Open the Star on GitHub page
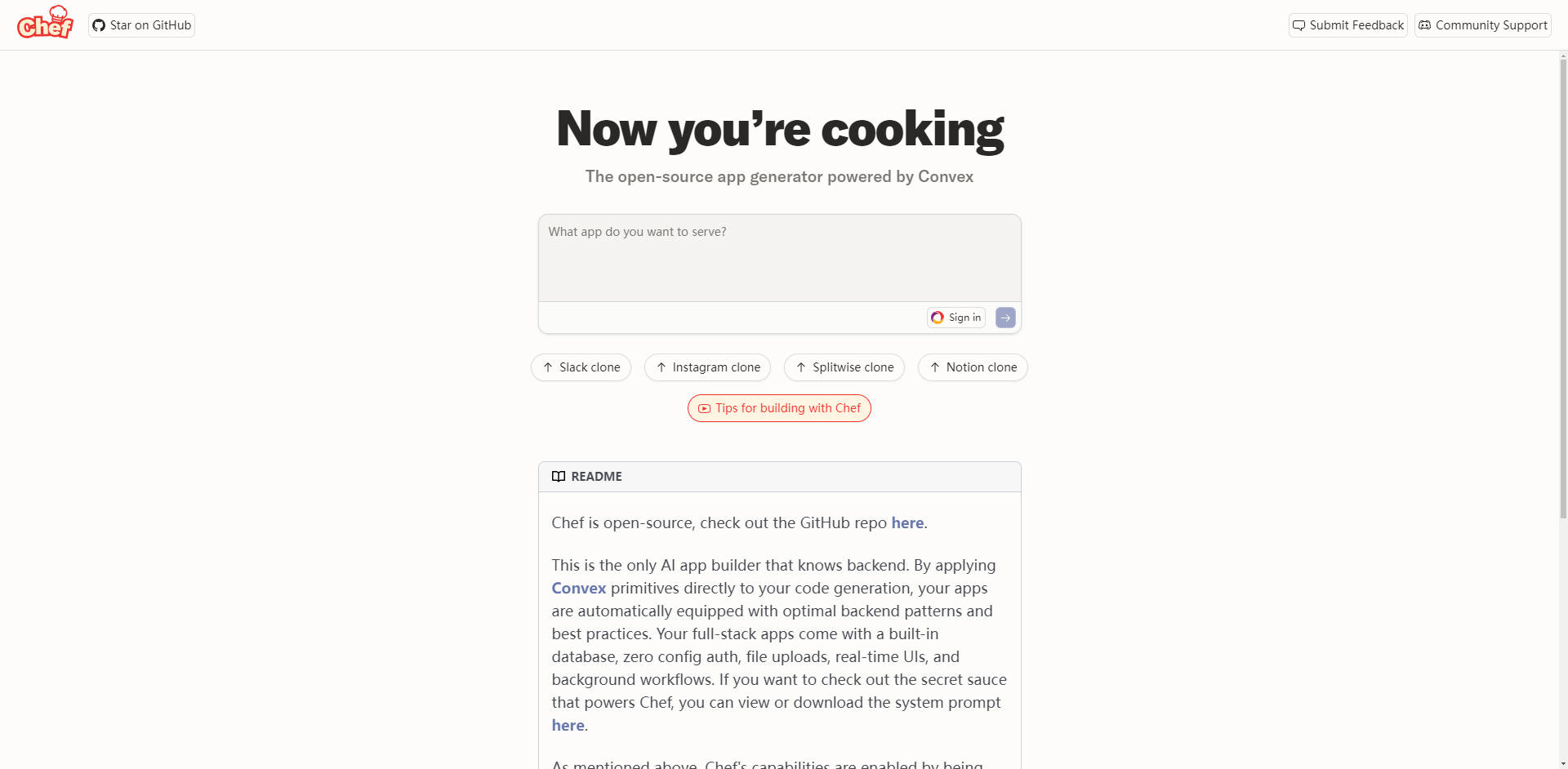This screenshot has height=769, width=1568. [x=140, y=25]
